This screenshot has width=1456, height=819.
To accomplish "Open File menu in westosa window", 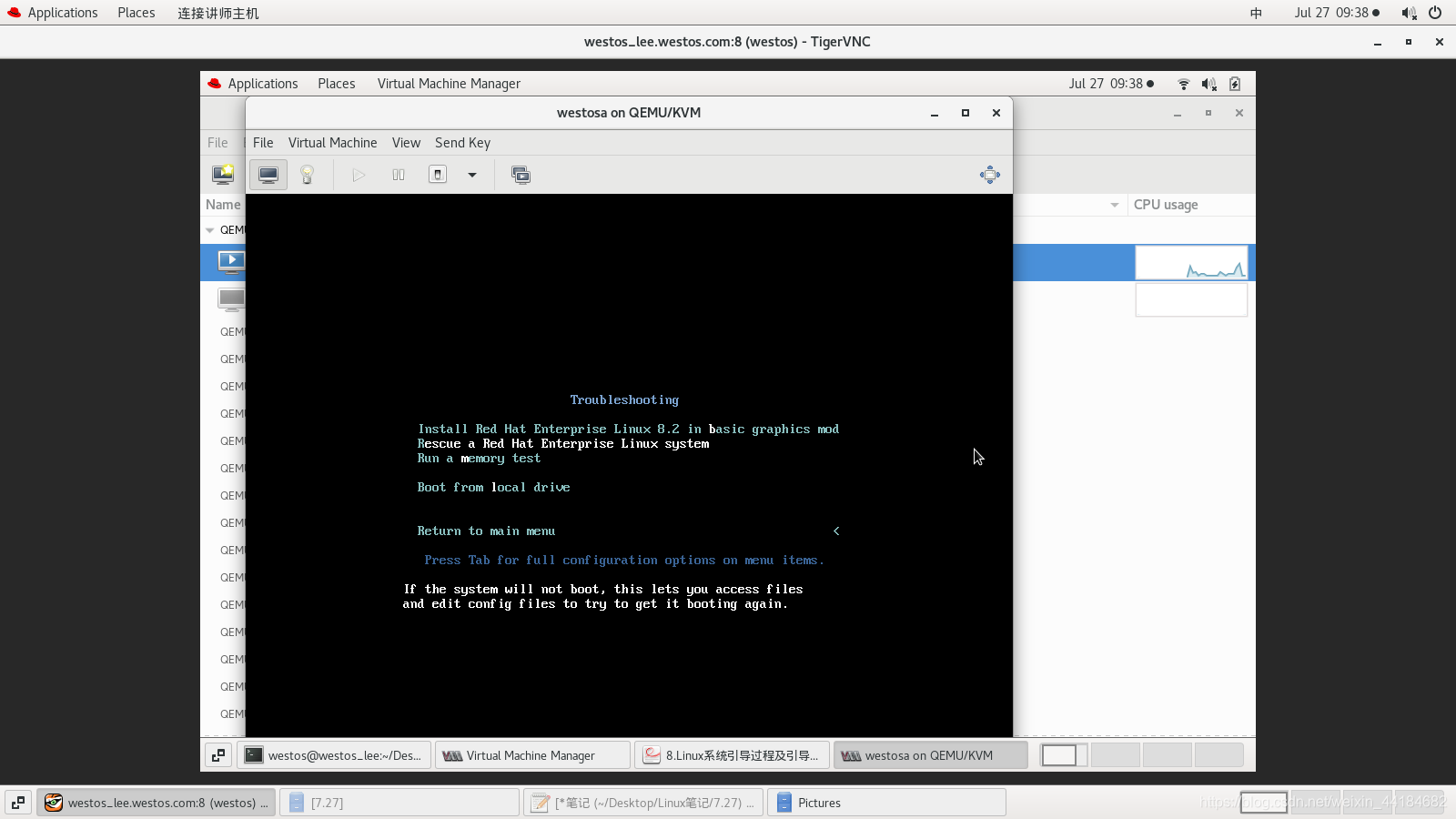I will [263, 143].
